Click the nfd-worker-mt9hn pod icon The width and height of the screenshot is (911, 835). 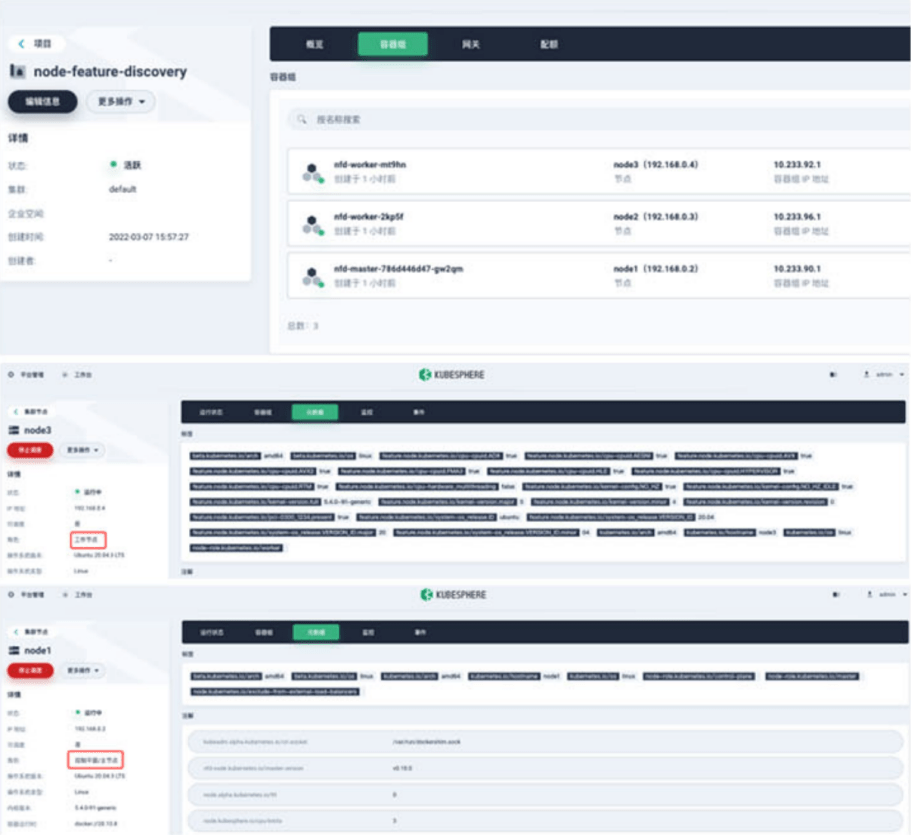click(x=313, y=172)
